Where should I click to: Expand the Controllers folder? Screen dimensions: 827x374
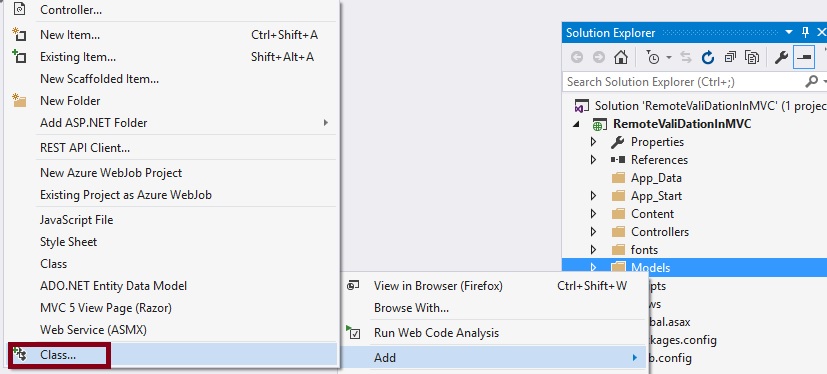click(593, 232)
